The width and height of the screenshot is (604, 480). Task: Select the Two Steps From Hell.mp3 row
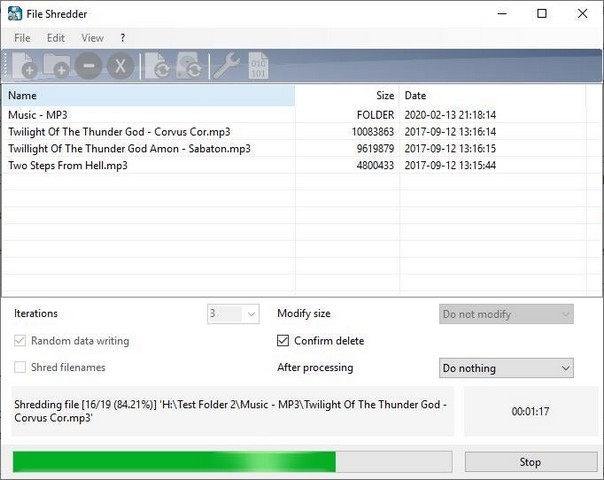pyautogui.click(x=68, y=165)
